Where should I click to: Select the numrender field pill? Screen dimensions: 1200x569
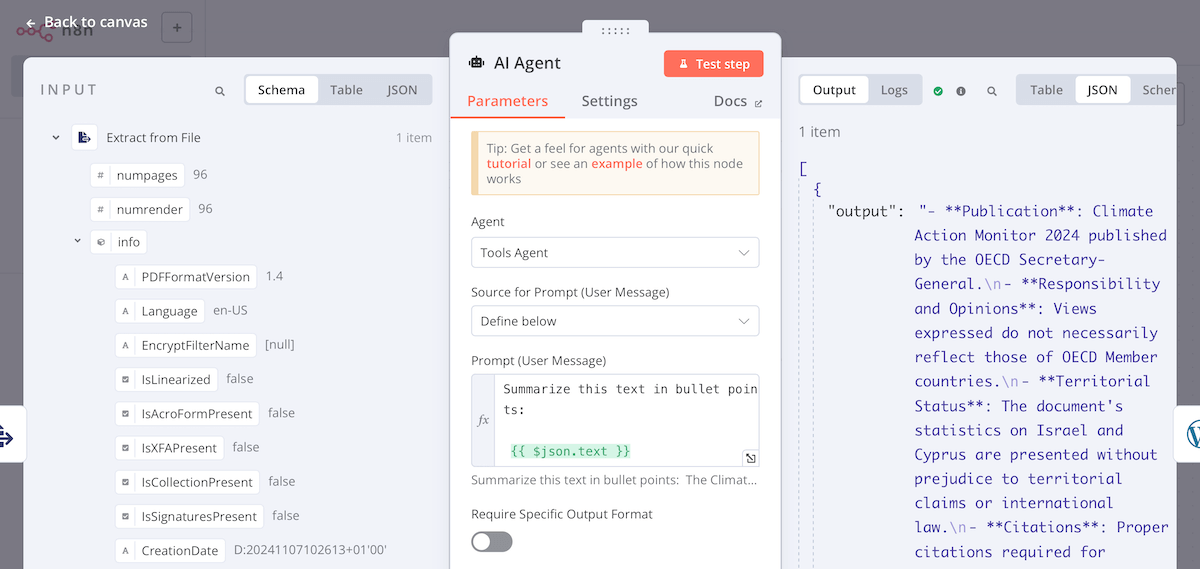coord(139,209)
